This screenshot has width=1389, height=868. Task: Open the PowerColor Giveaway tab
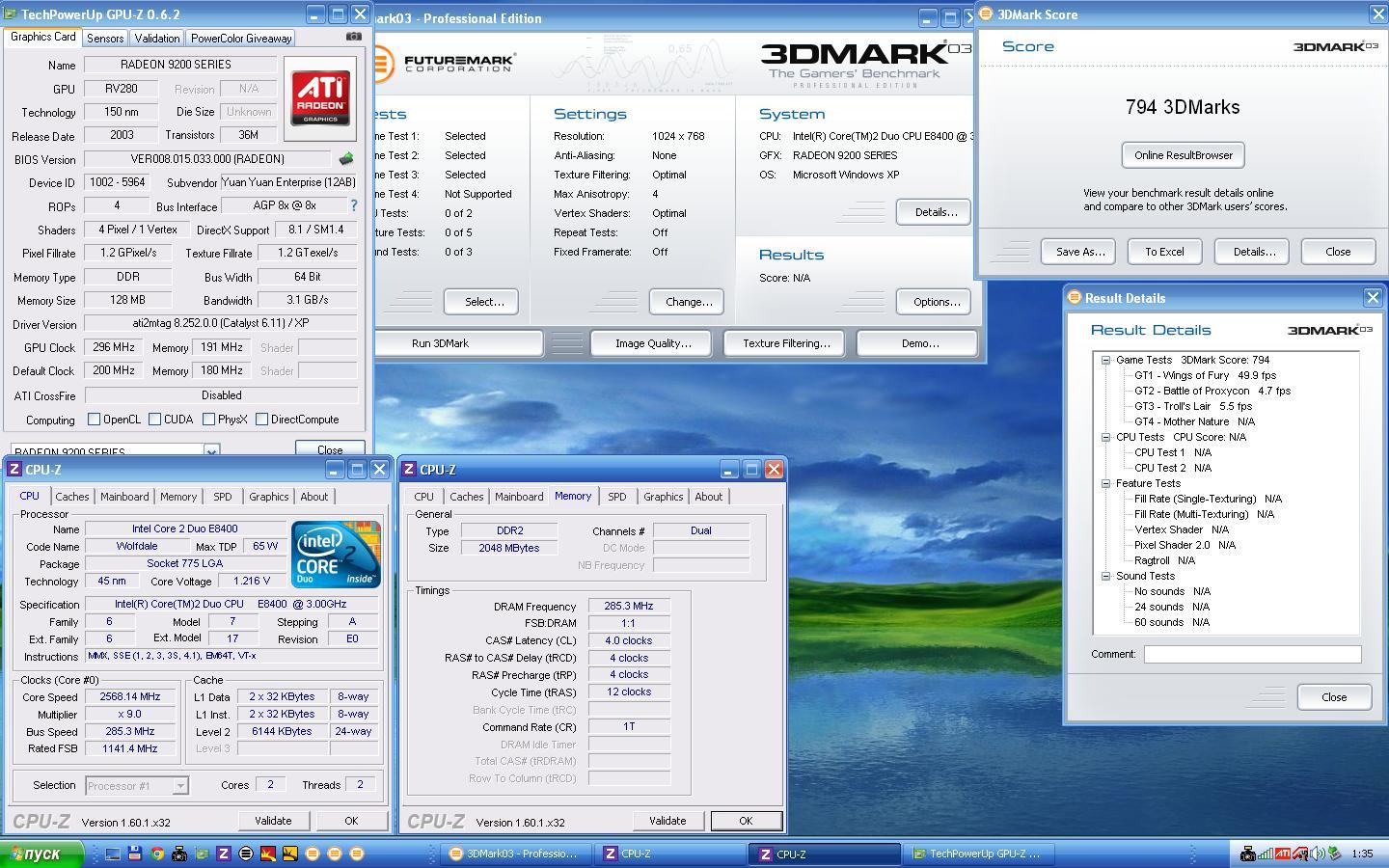click(x=240, y=39)
